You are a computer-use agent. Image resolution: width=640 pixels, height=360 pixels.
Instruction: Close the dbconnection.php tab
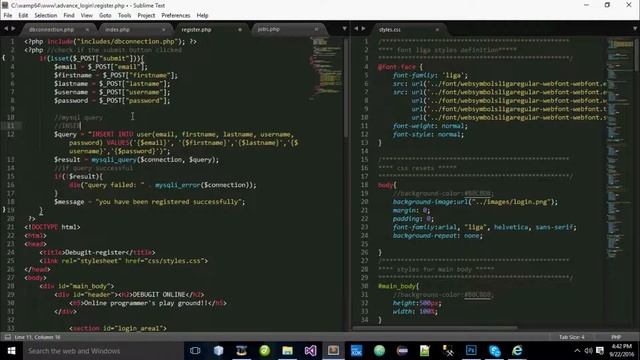pos(87,30)
